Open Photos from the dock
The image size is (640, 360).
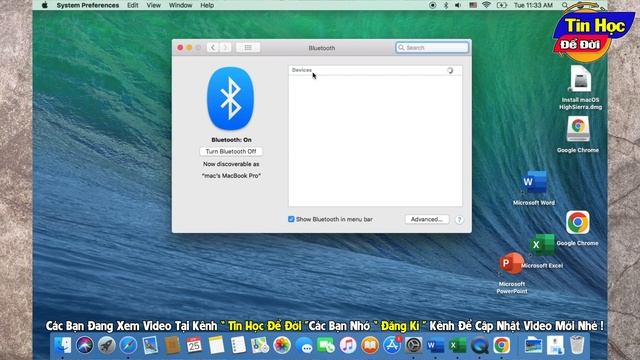click(282, 345)
